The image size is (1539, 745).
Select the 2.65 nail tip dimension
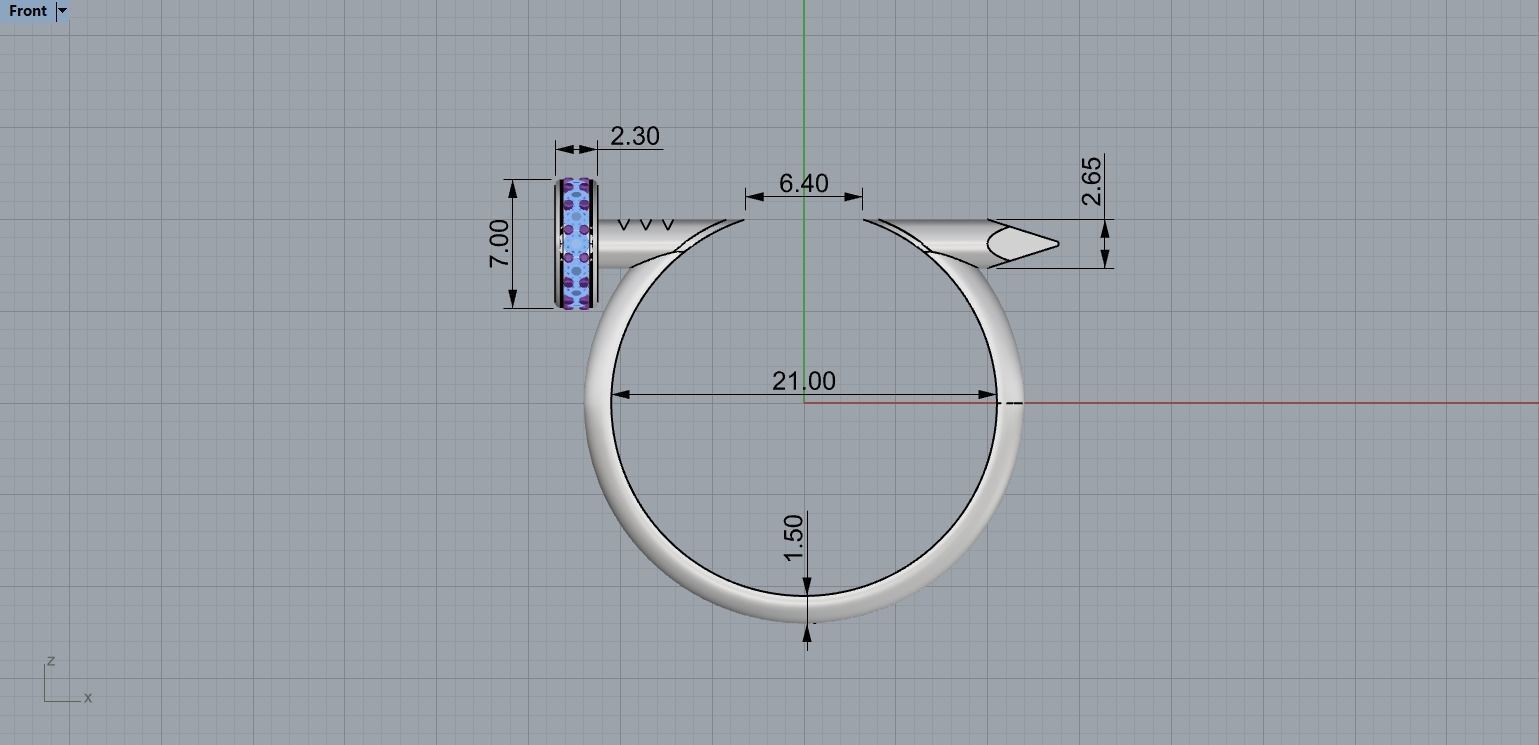coord(1091,180)
